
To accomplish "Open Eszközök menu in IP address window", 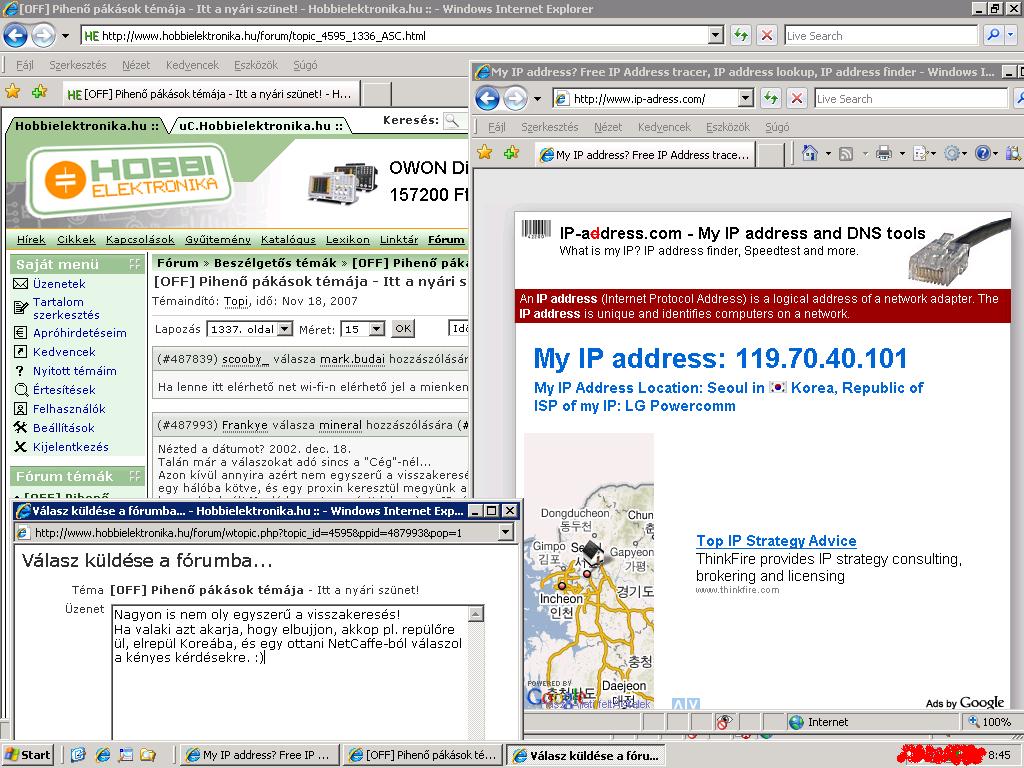I will [x=728, y=127].
